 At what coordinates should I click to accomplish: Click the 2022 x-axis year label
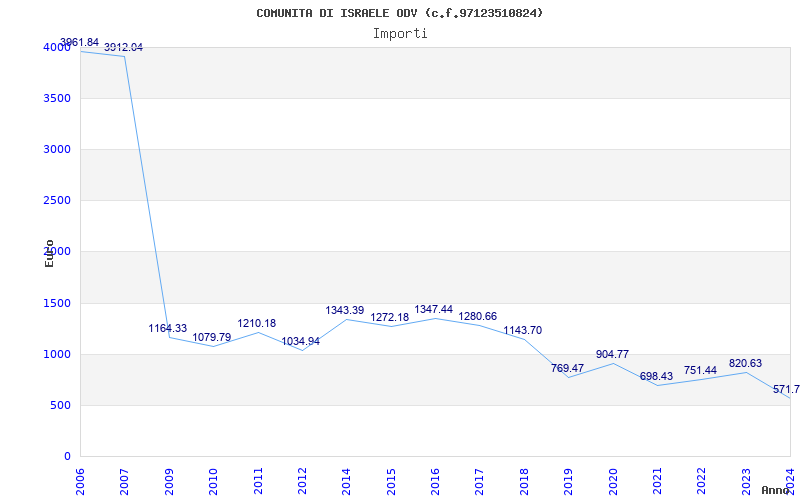pos(702,481)
